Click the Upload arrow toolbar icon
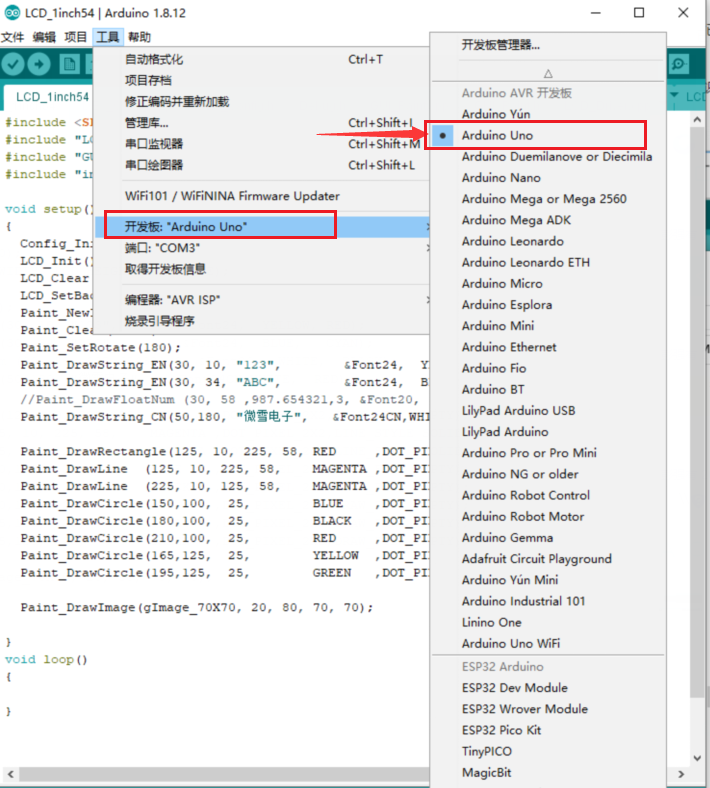 pyautogui.click(x=39, y=64)
